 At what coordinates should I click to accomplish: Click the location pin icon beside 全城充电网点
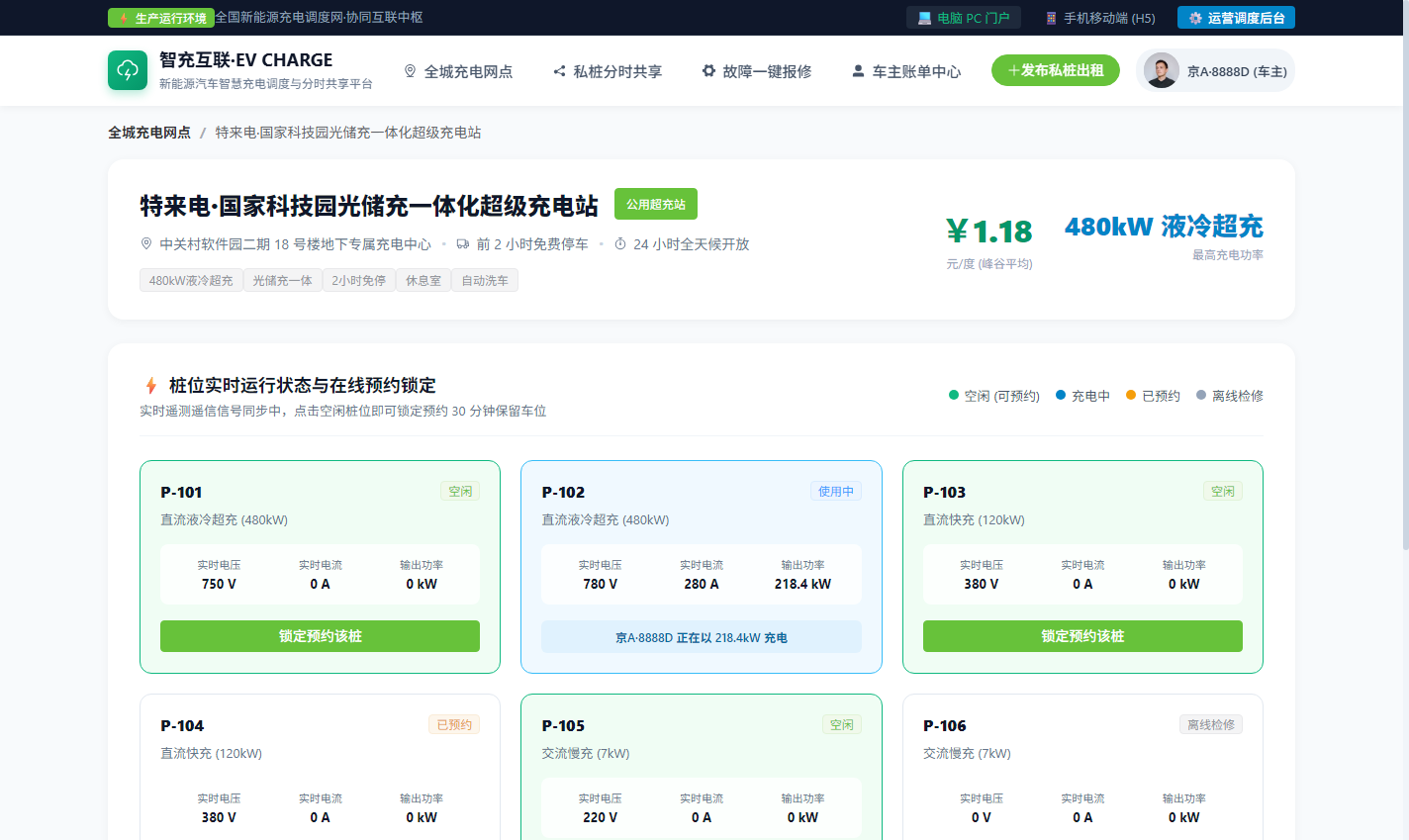pyautogui.click(x=410, y=71)
